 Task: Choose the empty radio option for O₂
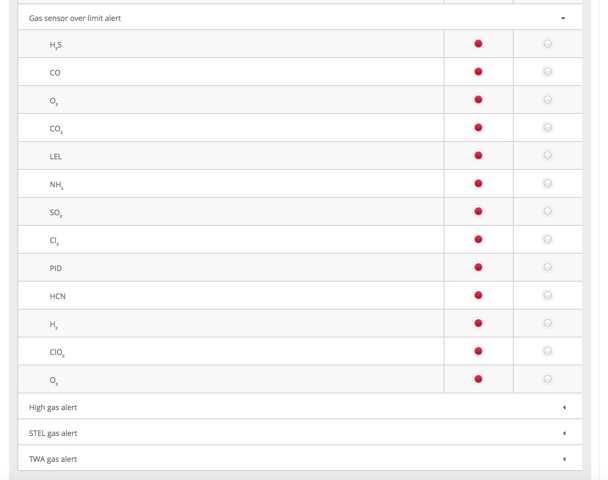point(547,100)
